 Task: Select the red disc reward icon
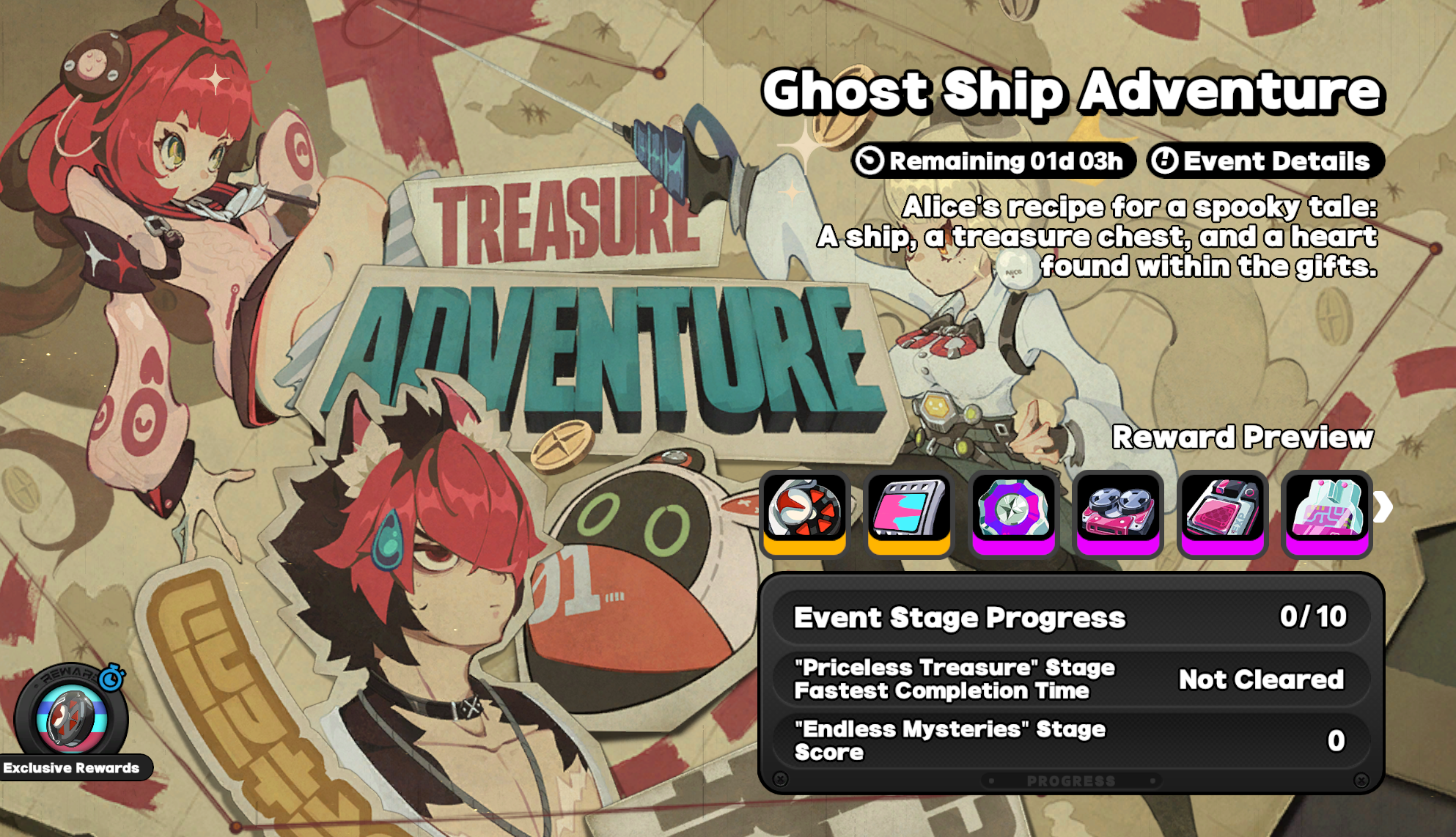coord(804,513)
